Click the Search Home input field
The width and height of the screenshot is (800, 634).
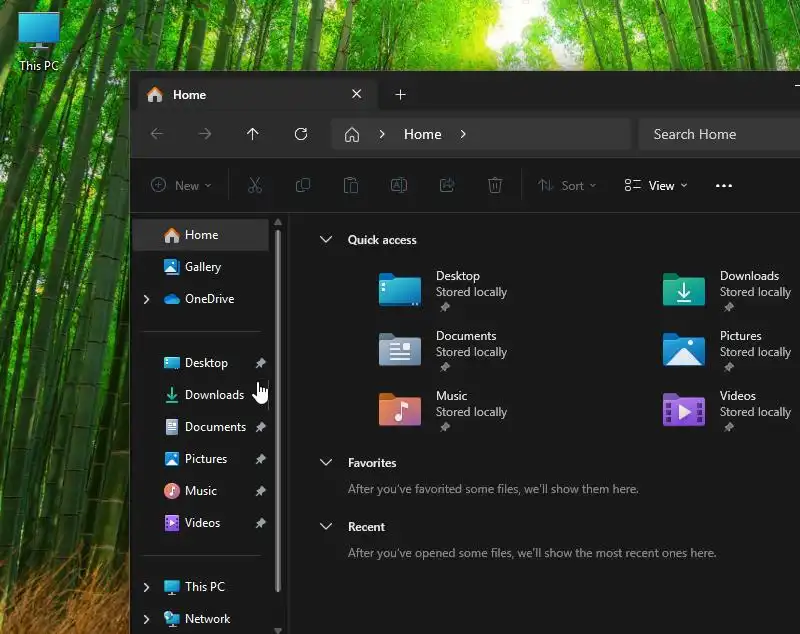click(719, 134)
